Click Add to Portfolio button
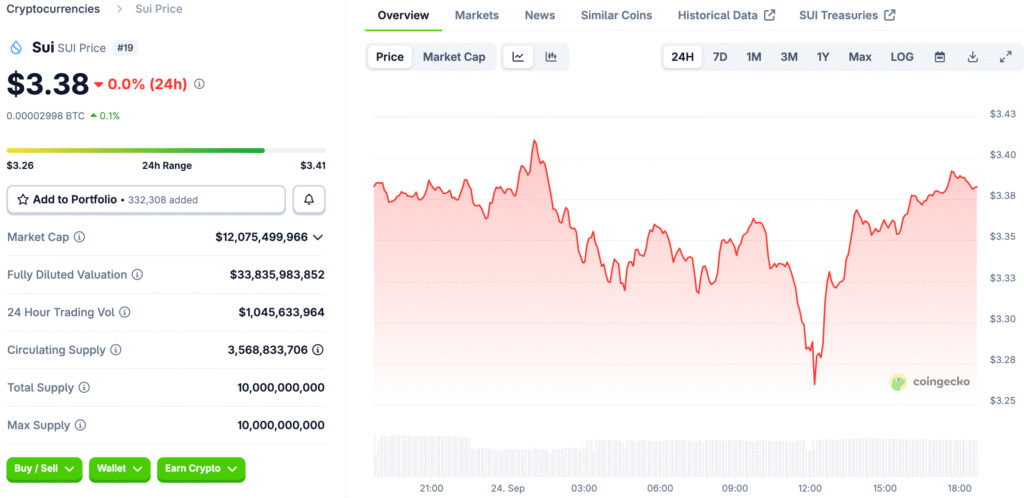Image resolution: width=1024 pixels, height=498 pixels. click(146, 200)
